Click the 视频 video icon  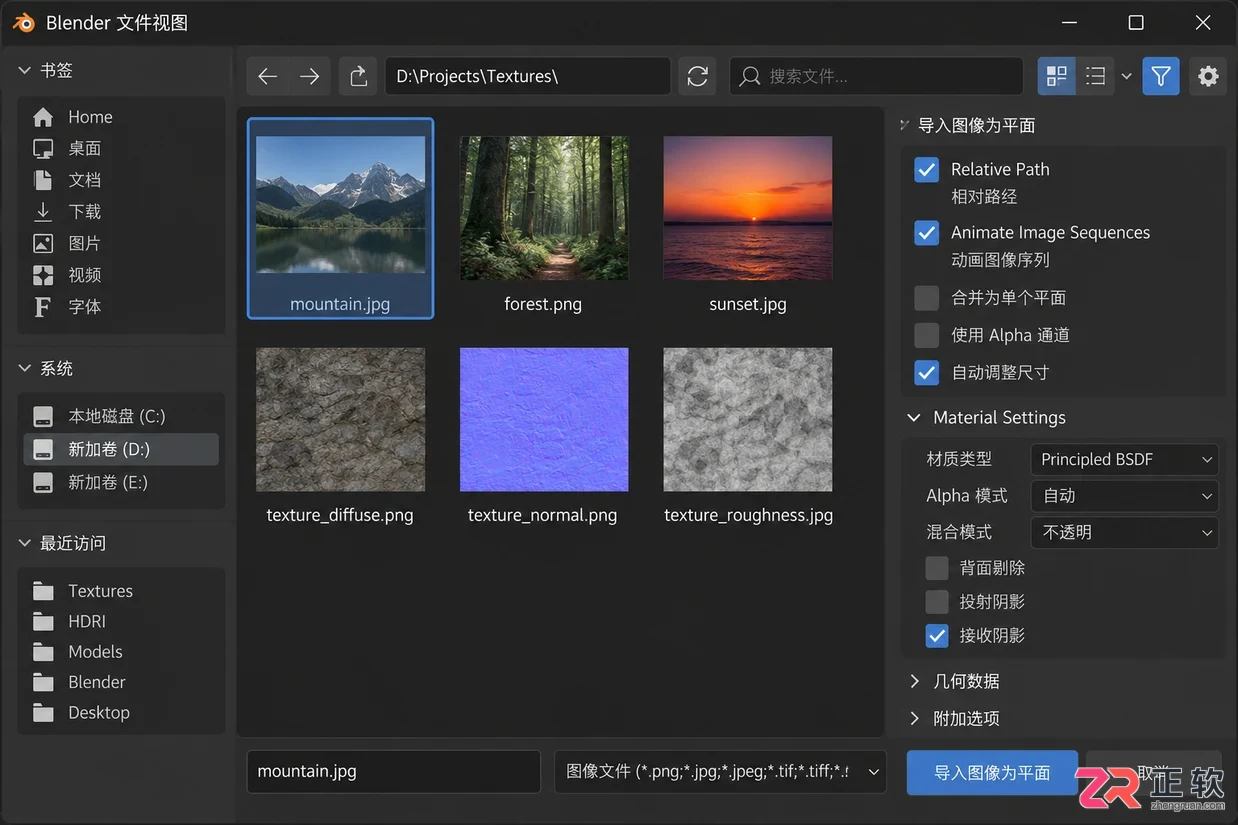pyautogui.click(x=43, y=275)
